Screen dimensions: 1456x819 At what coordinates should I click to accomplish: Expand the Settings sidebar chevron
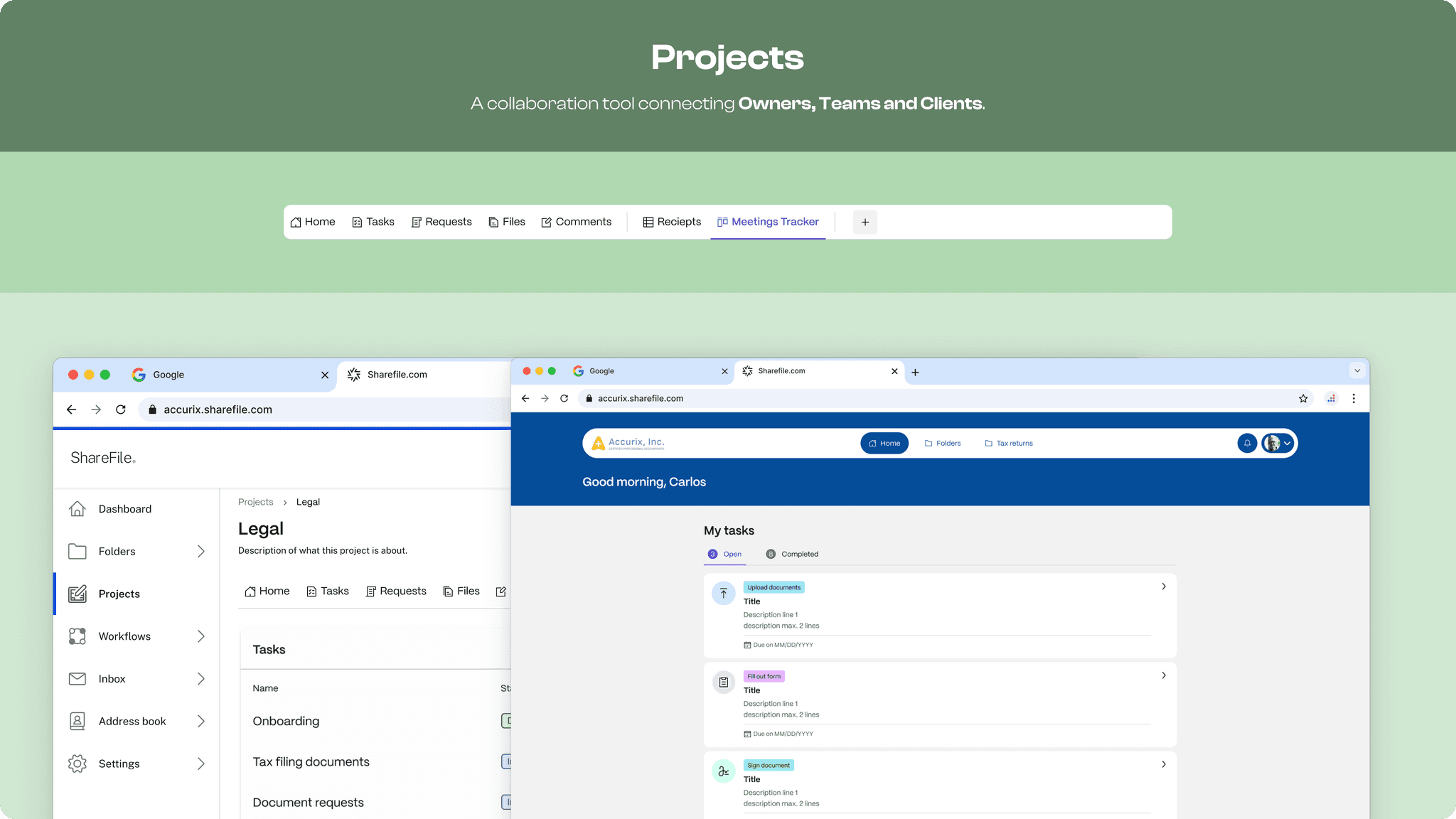pyautogui.click(x=201, y=764)
